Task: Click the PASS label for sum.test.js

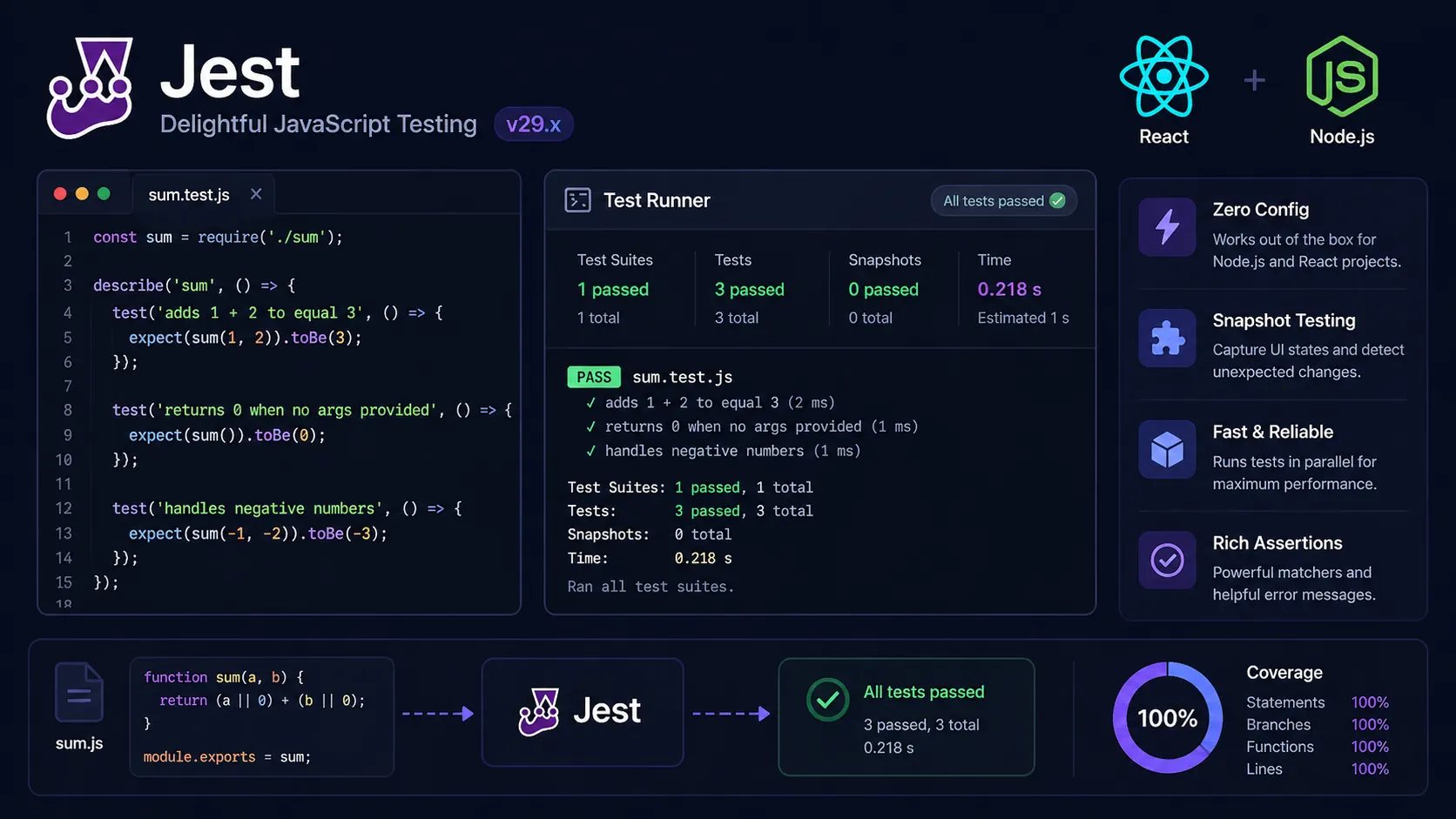Action: [x=594, y=376]
